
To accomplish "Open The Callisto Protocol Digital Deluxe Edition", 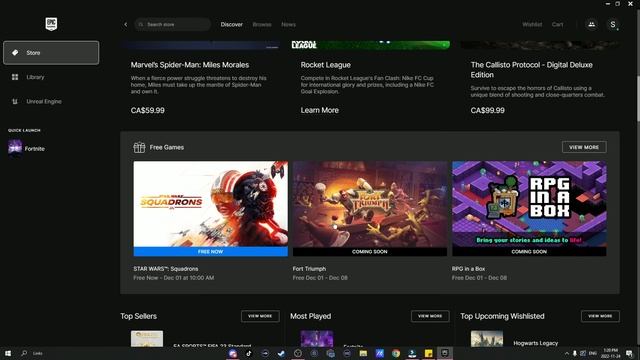I will [x=531, y=70].
